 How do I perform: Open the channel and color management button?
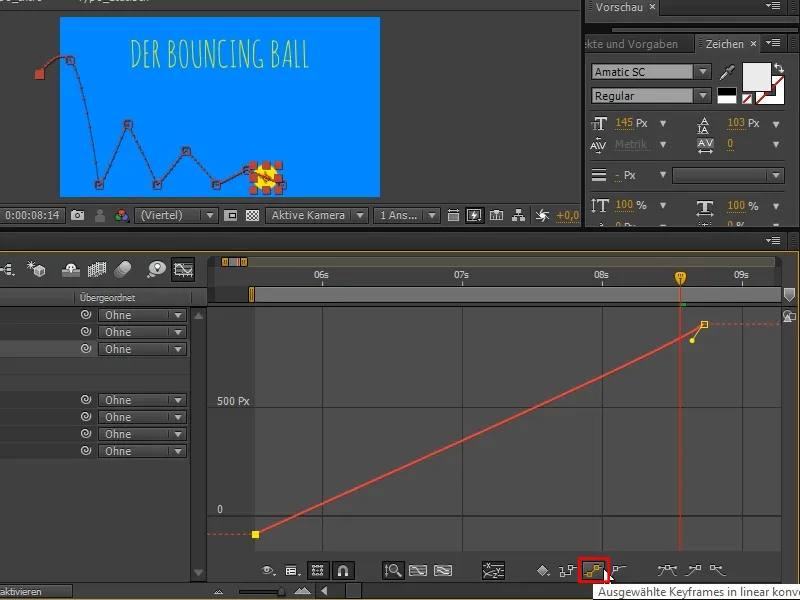point(121,215)
